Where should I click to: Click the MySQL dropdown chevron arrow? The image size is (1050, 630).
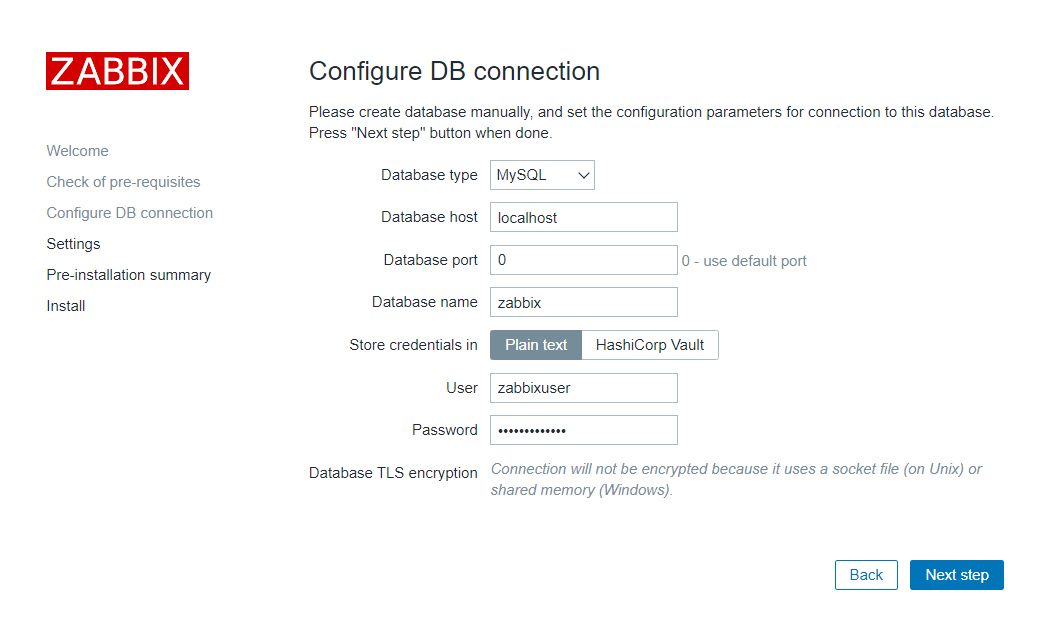583,175
